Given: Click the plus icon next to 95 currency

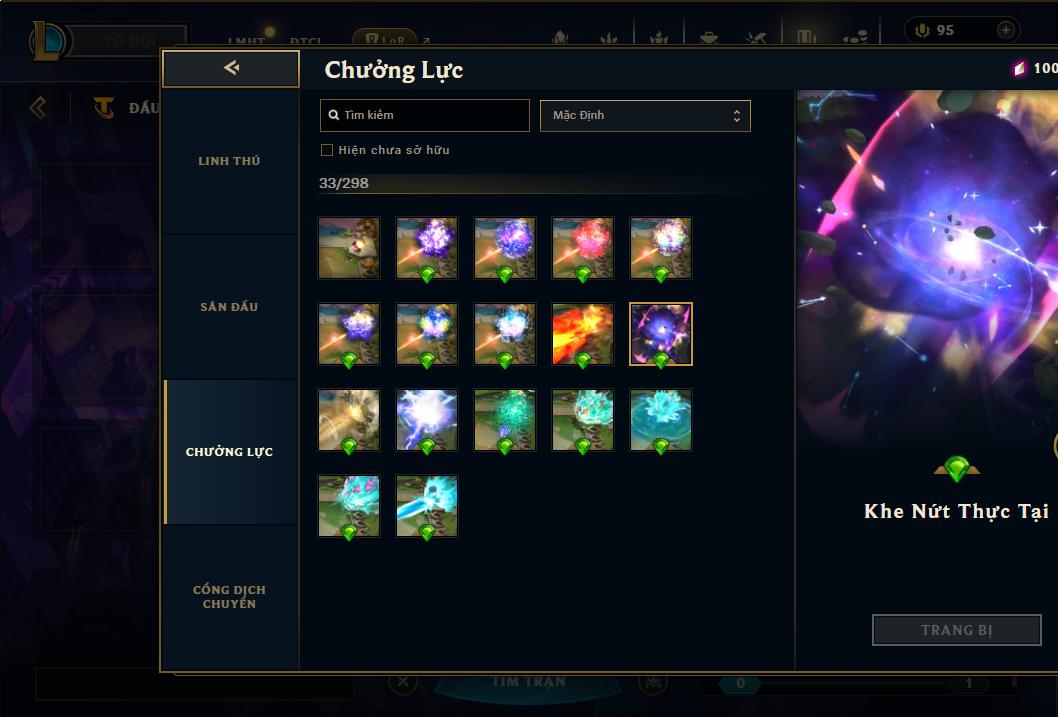Looking at the screenshot, I should (1005, 30).
